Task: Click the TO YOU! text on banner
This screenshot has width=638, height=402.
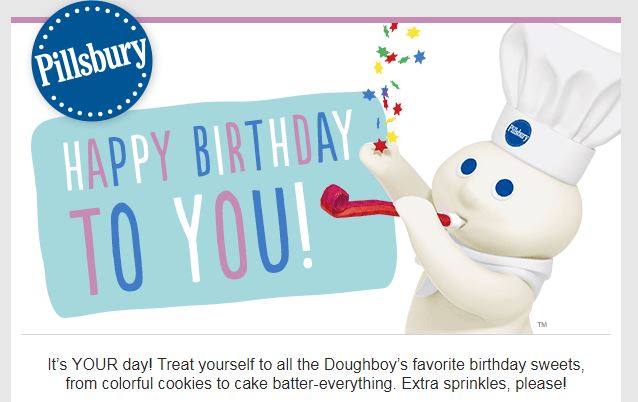Action: pyautogui.click(x=191, y=238)
